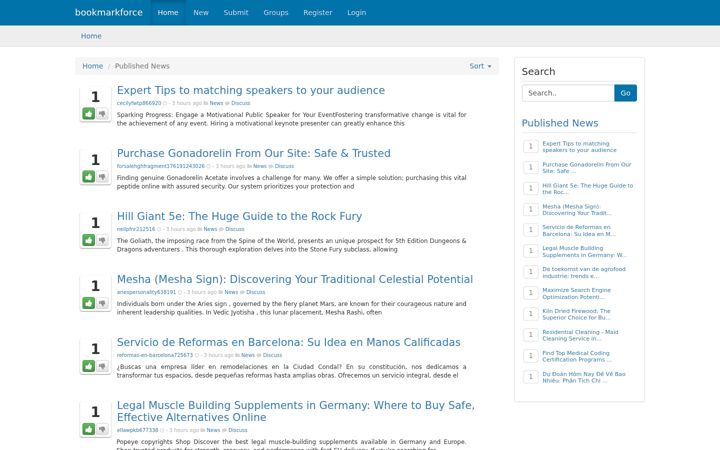Open the Sort dropdown
The image size is (720, 450).
480,66
